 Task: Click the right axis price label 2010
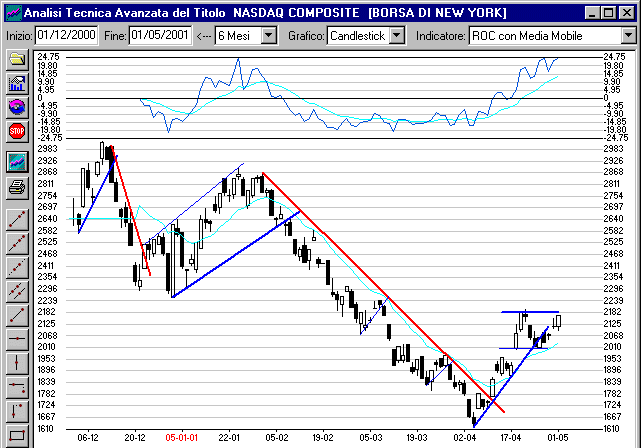coord(612,347)
